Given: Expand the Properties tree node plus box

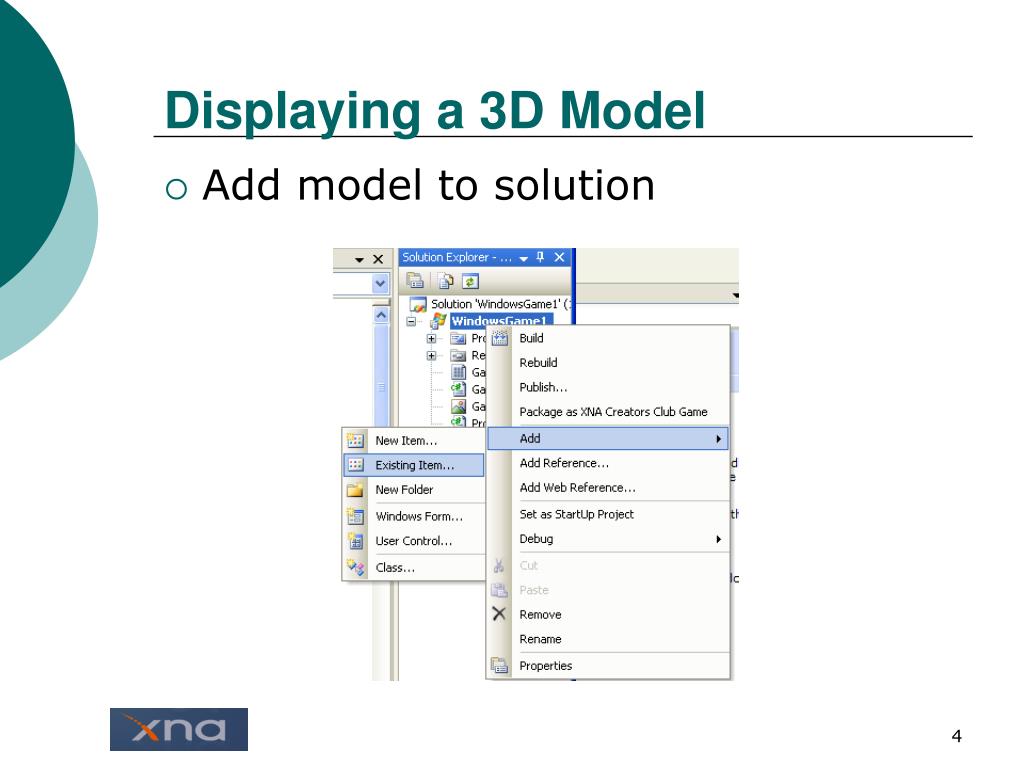Looking at the screenshot, I should tap(431, 338).
